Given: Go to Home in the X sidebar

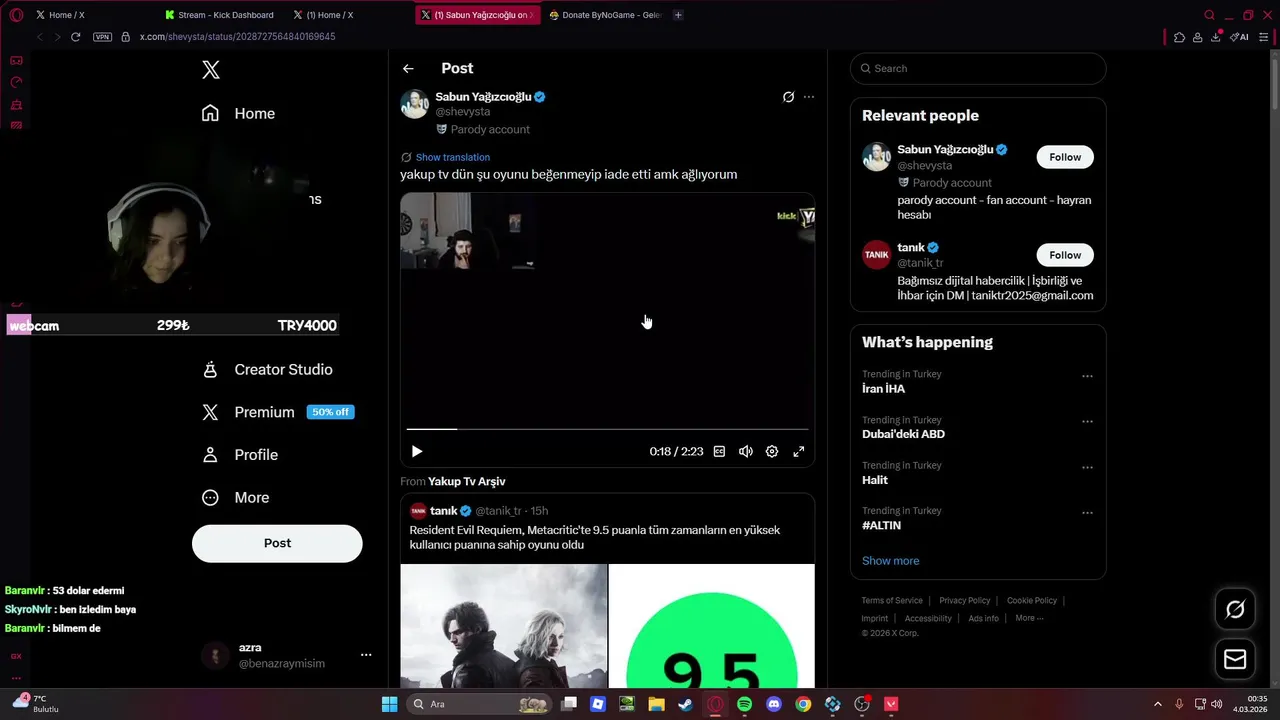Looking at the screenshot, I should click(238, 114).
